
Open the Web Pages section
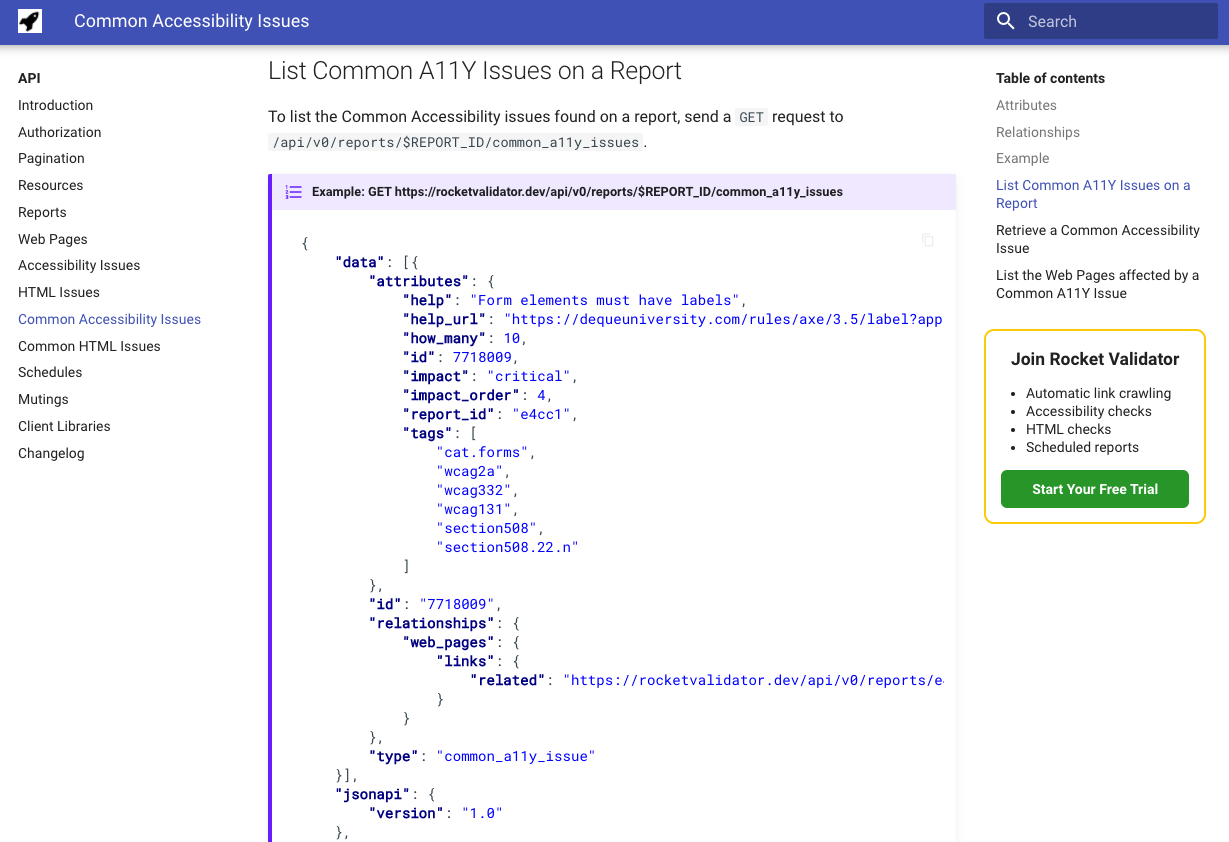52,238
